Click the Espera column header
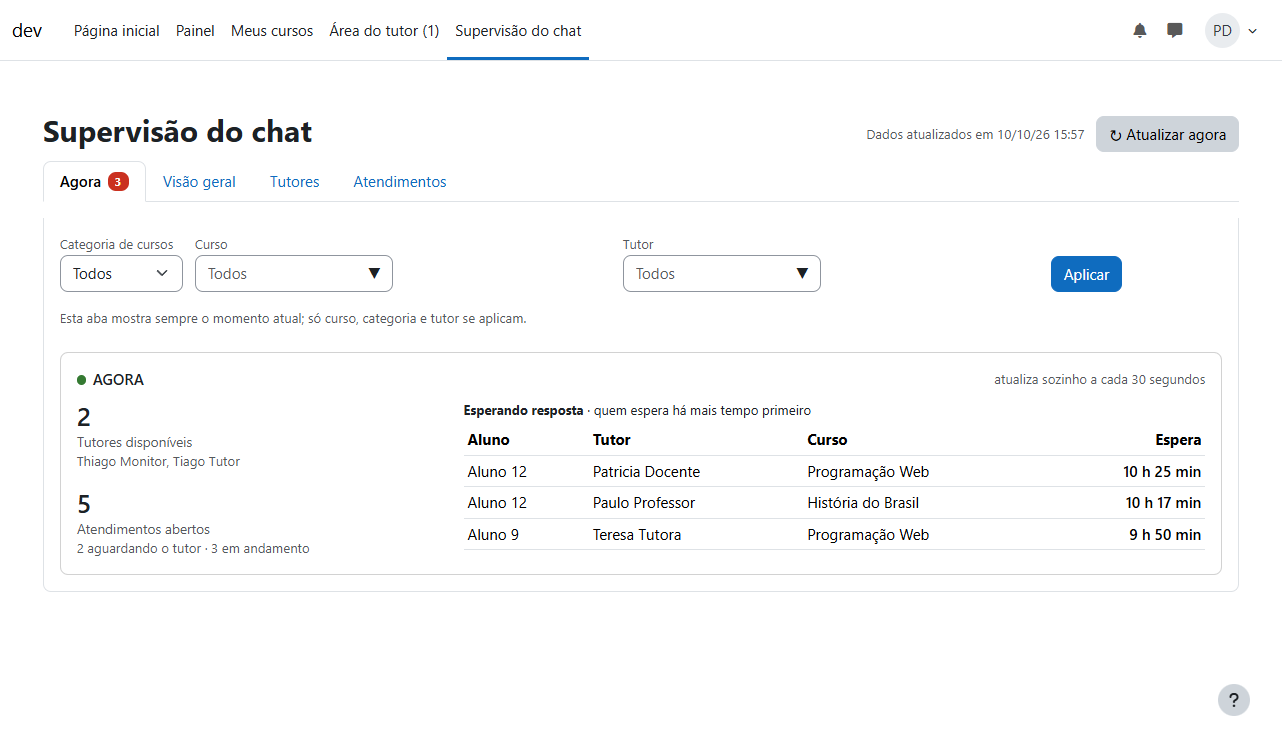Screen dimensions: 1282x748 click(x=1178, y=440)
